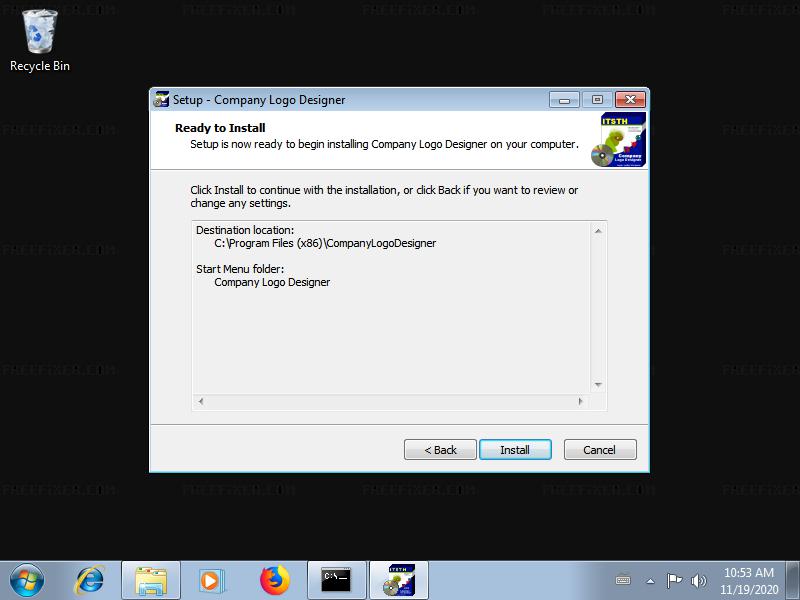Open Windows Media Player from taskbar
Viewport: 800px width, 600px height.
(x=211, y=581)
